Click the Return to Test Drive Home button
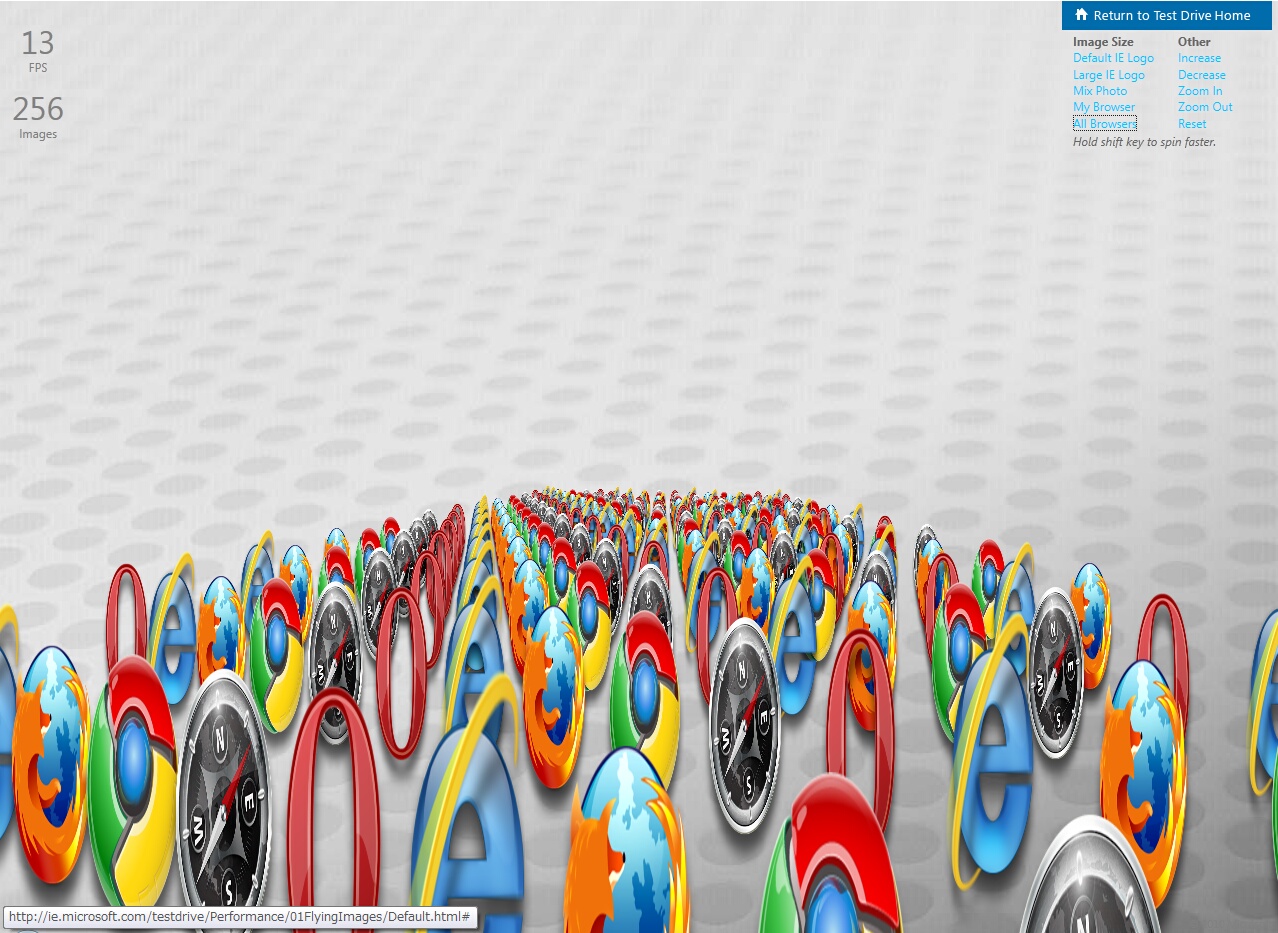1278x933 pixels. (x=1166, y=15)
